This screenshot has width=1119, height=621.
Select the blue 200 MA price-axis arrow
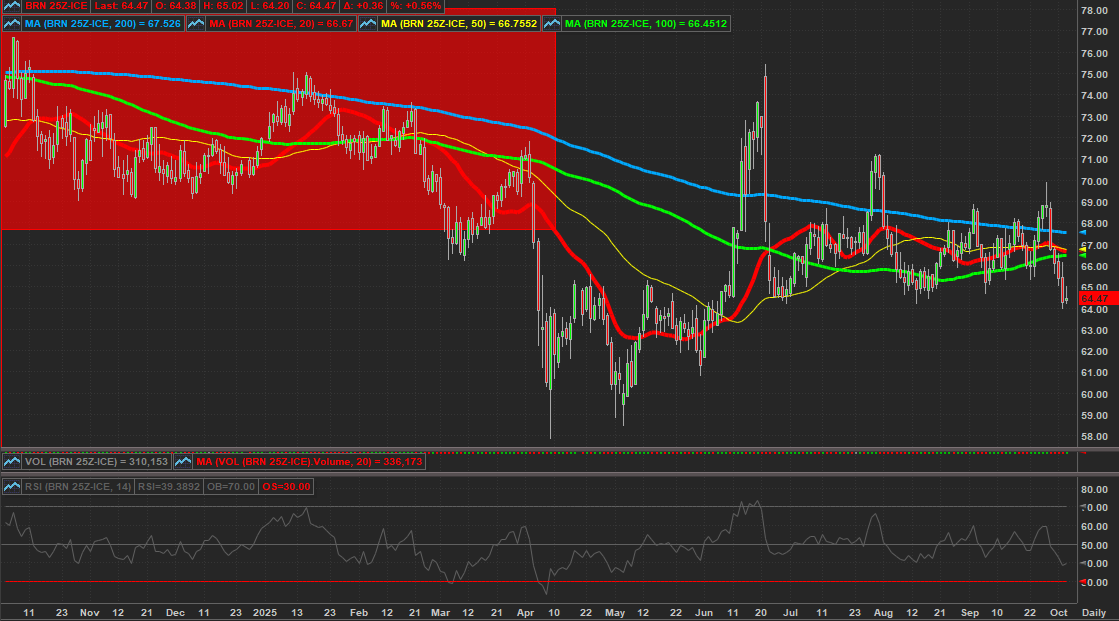point(1086,232)
